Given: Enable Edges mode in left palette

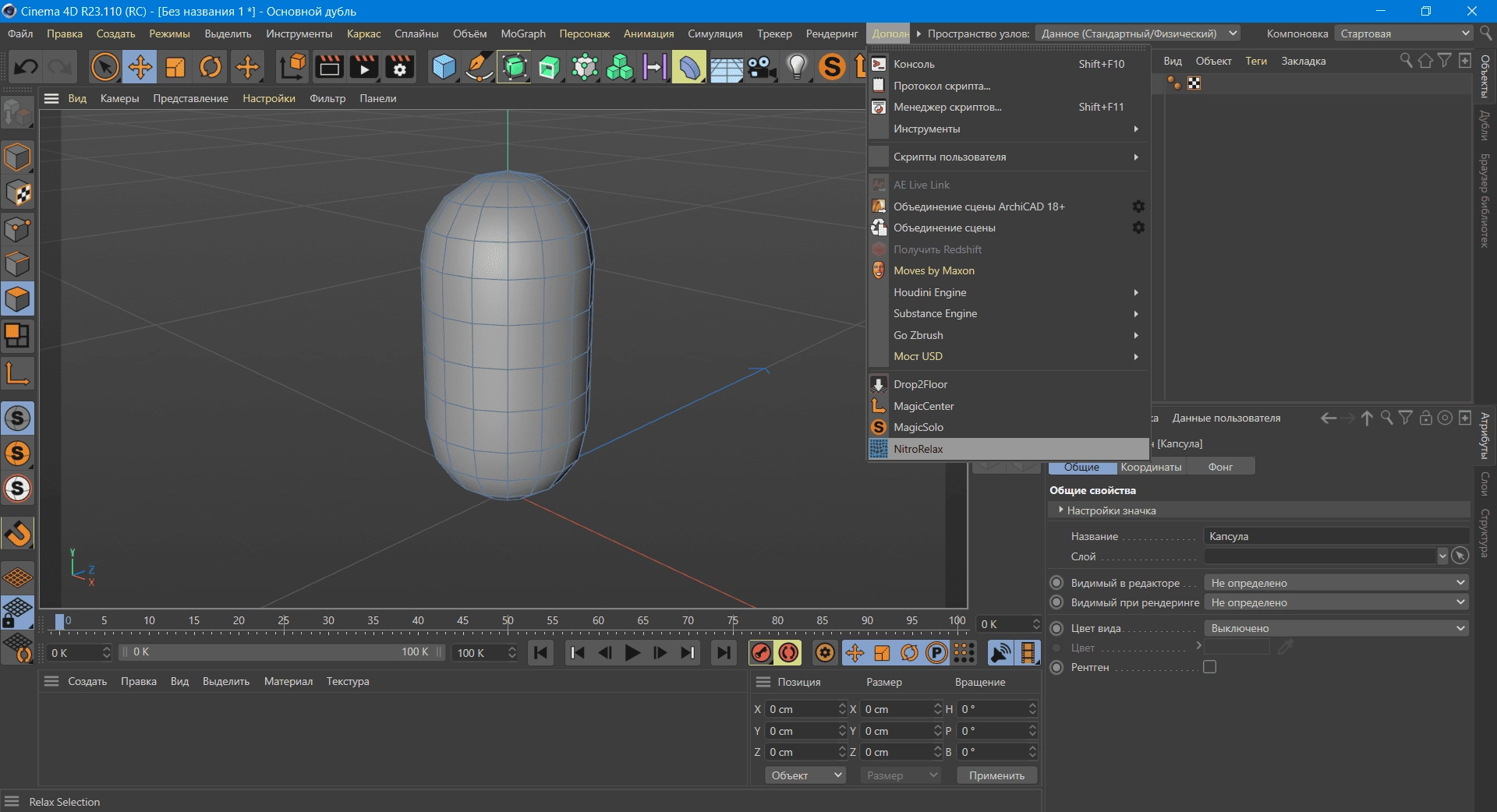Looking at the screenshot, I should 18,264.
